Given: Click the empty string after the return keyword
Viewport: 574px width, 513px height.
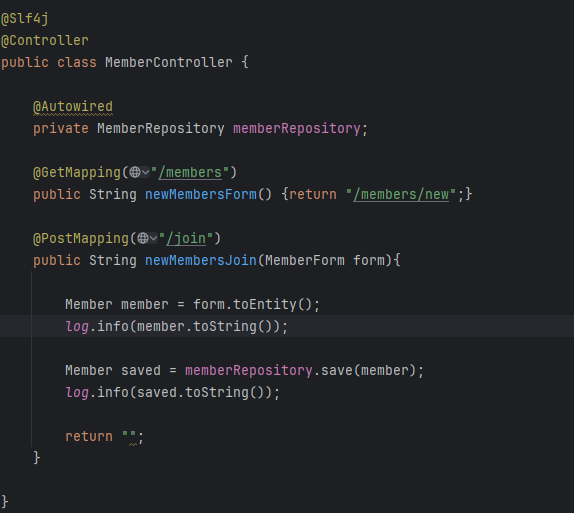Looking at the screenshot, I should pyautogui.click(x=129, y=436).
